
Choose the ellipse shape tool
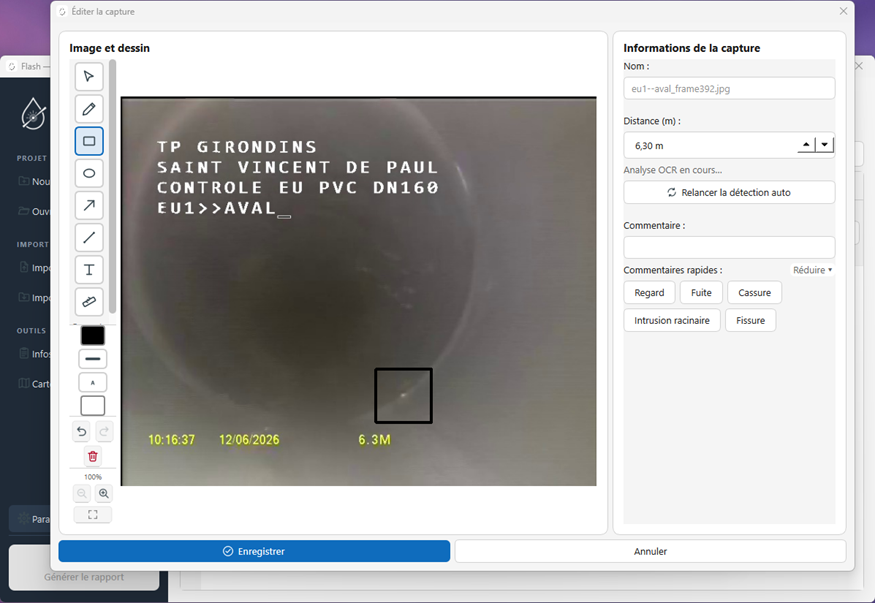pos(89,173)
